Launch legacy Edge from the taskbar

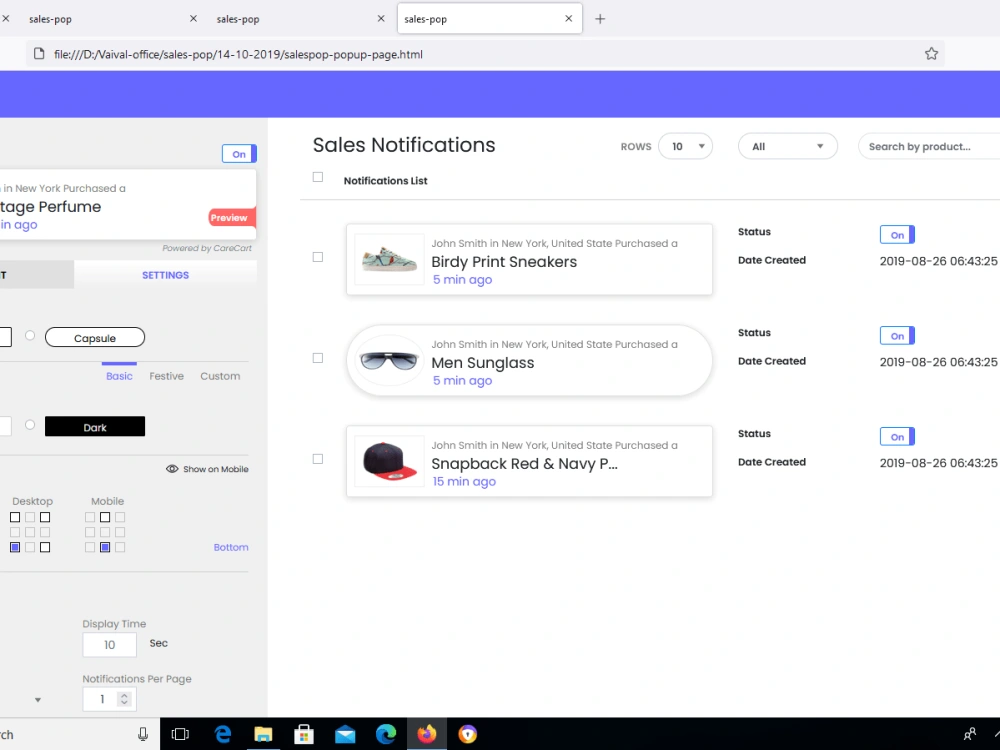point(223,734)
